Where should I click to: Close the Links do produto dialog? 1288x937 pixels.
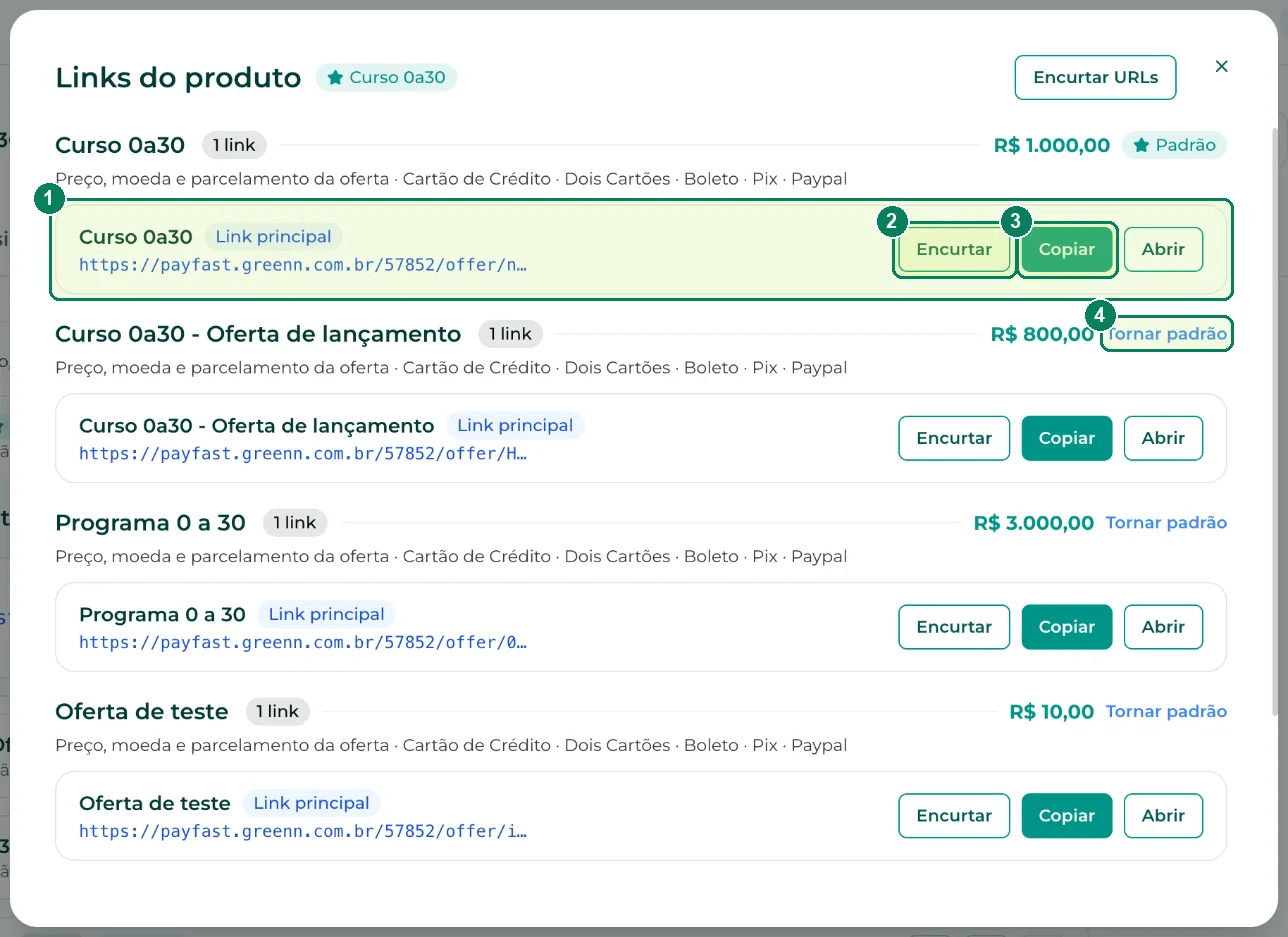1221,66
